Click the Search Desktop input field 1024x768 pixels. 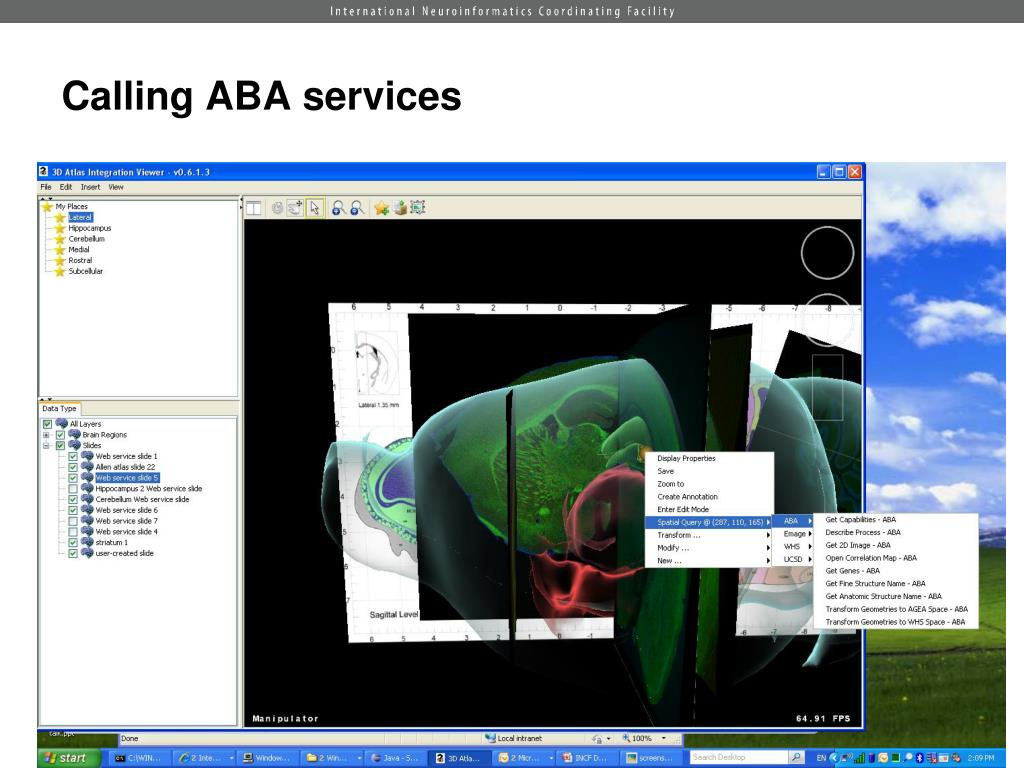coord(739,758)
